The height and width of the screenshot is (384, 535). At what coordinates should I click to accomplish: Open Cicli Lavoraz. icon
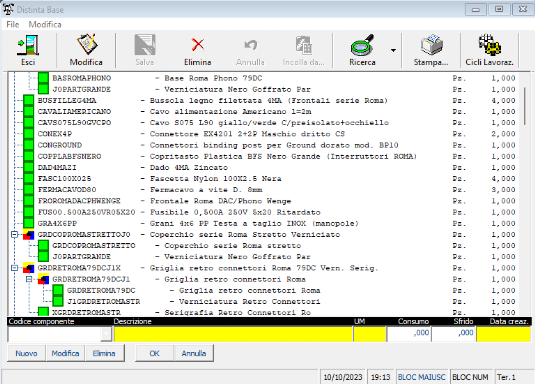tap(489, 45)
